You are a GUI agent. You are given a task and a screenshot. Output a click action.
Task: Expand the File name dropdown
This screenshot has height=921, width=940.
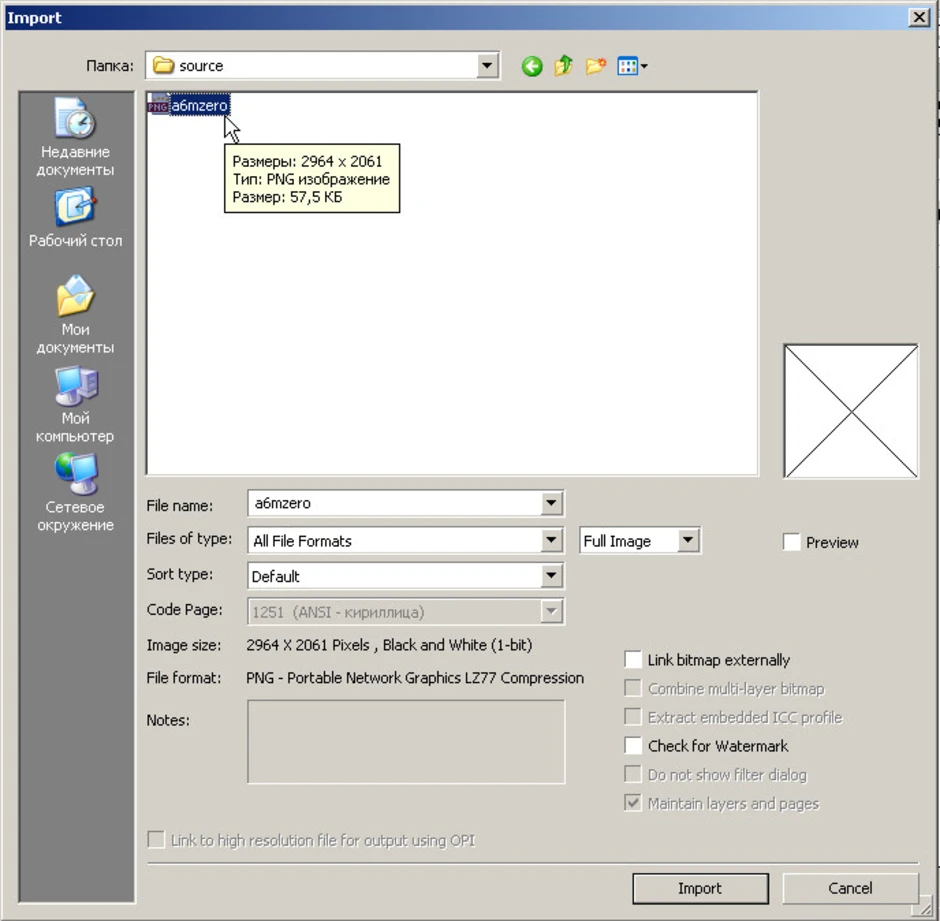551,503
